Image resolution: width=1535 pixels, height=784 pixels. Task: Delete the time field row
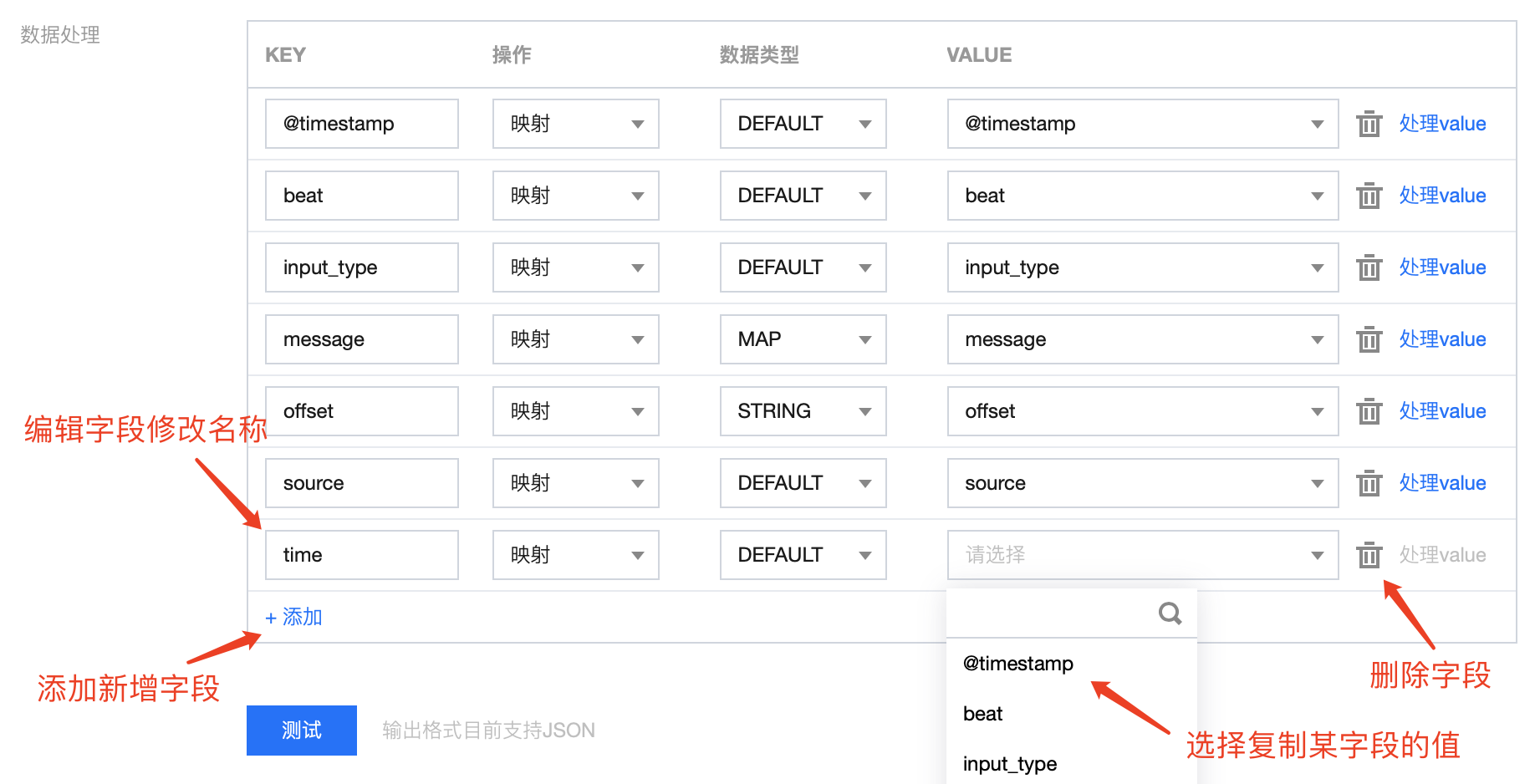pos(1369,555)
